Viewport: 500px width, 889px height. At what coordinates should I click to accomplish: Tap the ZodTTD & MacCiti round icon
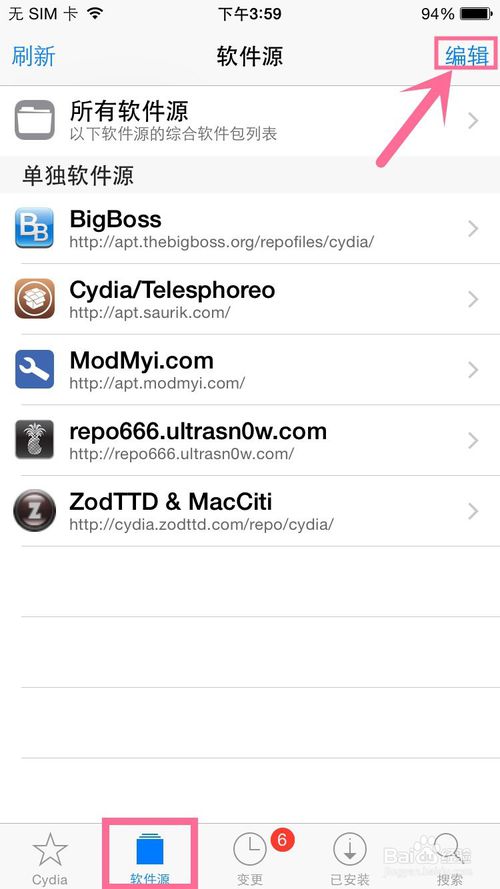point(35,510)
